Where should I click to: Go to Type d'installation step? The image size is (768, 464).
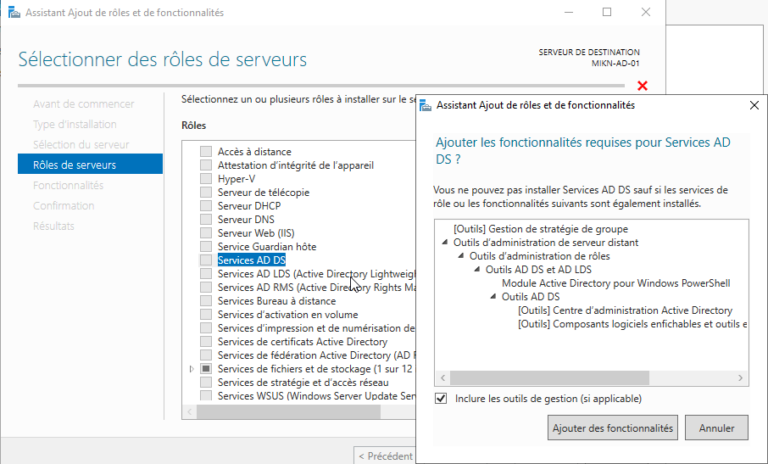point(74,124)
